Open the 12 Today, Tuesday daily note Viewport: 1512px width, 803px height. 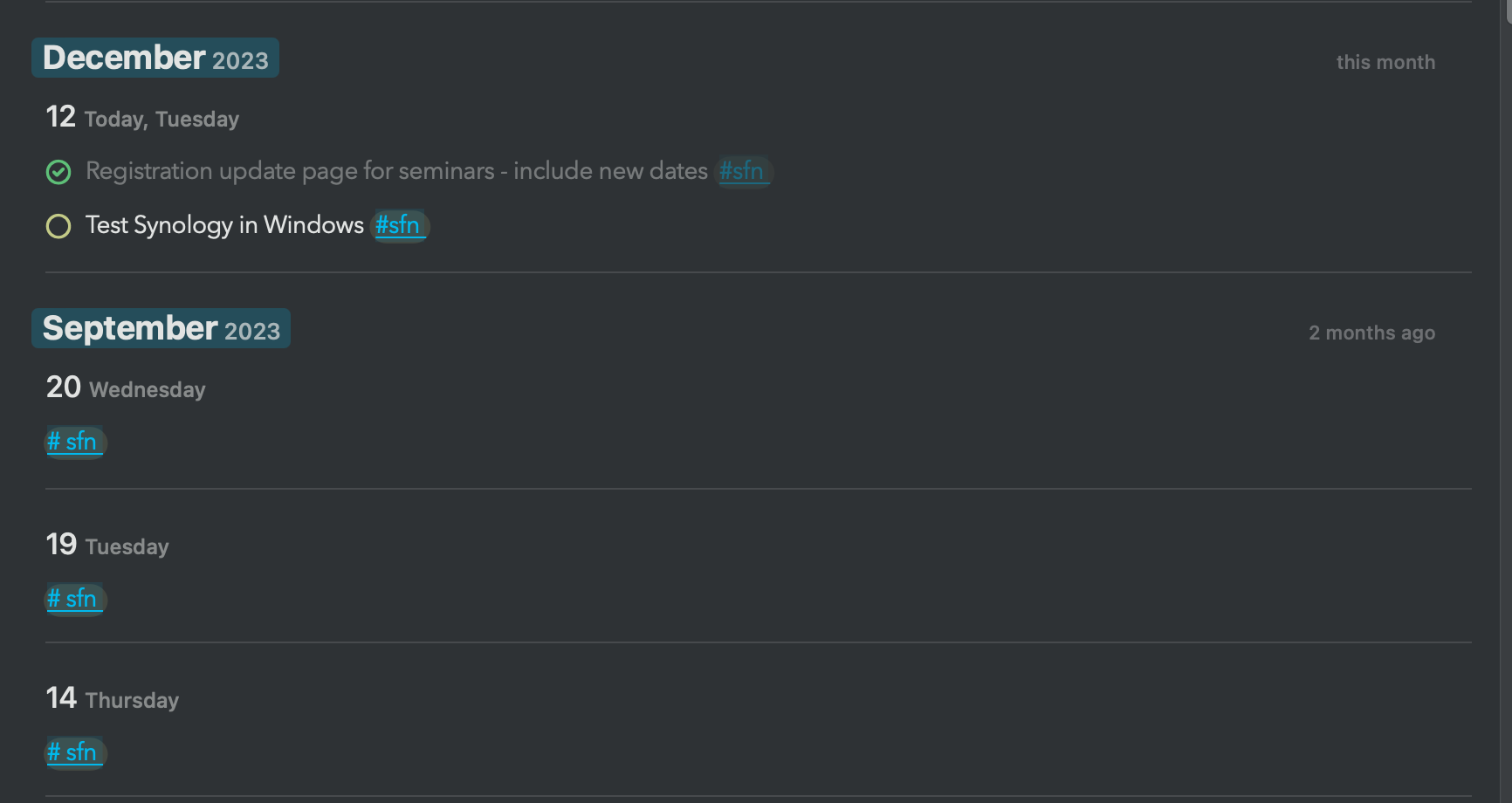[x=142, y=117]
